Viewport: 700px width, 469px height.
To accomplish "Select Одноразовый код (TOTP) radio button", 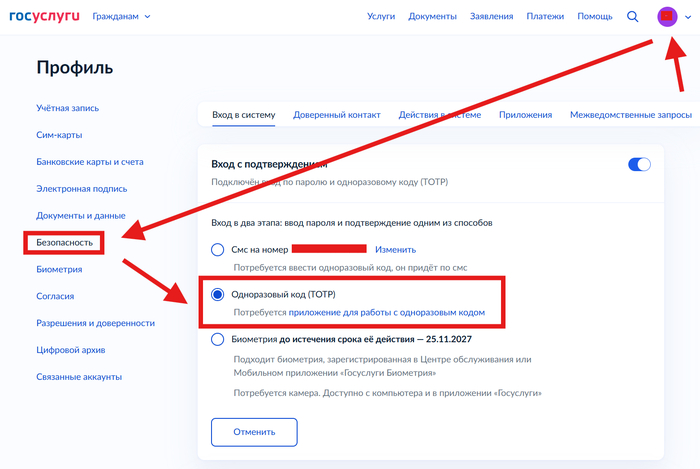I will pos(218,295).
